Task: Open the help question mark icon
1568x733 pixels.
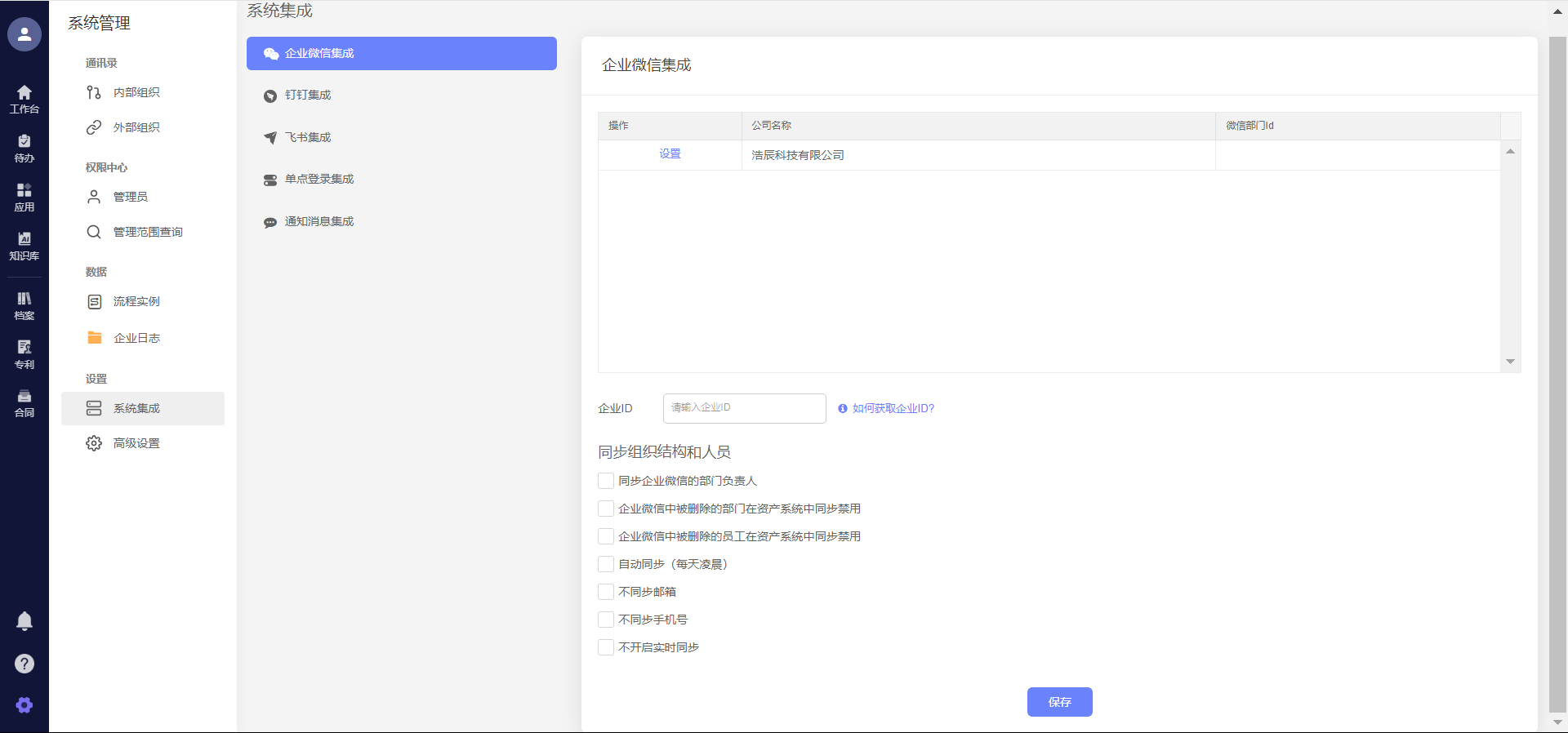Action: point(24,664)
